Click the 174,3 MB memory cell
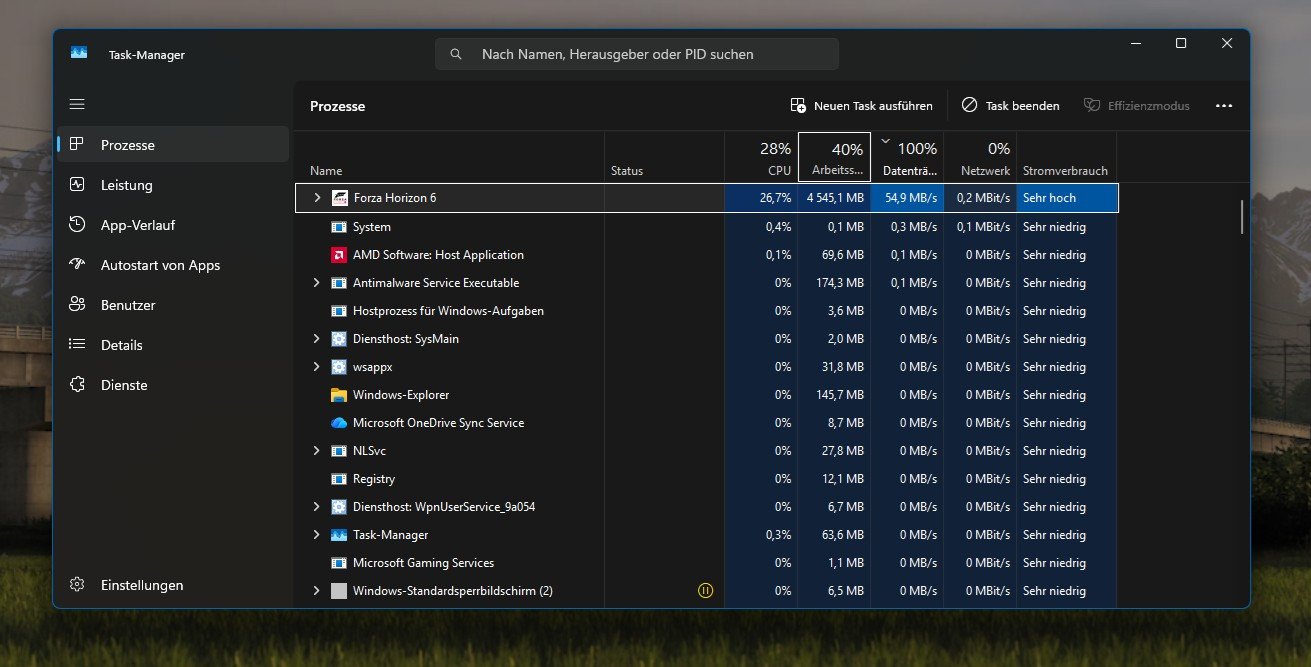The image size is (1311, 667). pyautogui.click(x=835, y=283)
